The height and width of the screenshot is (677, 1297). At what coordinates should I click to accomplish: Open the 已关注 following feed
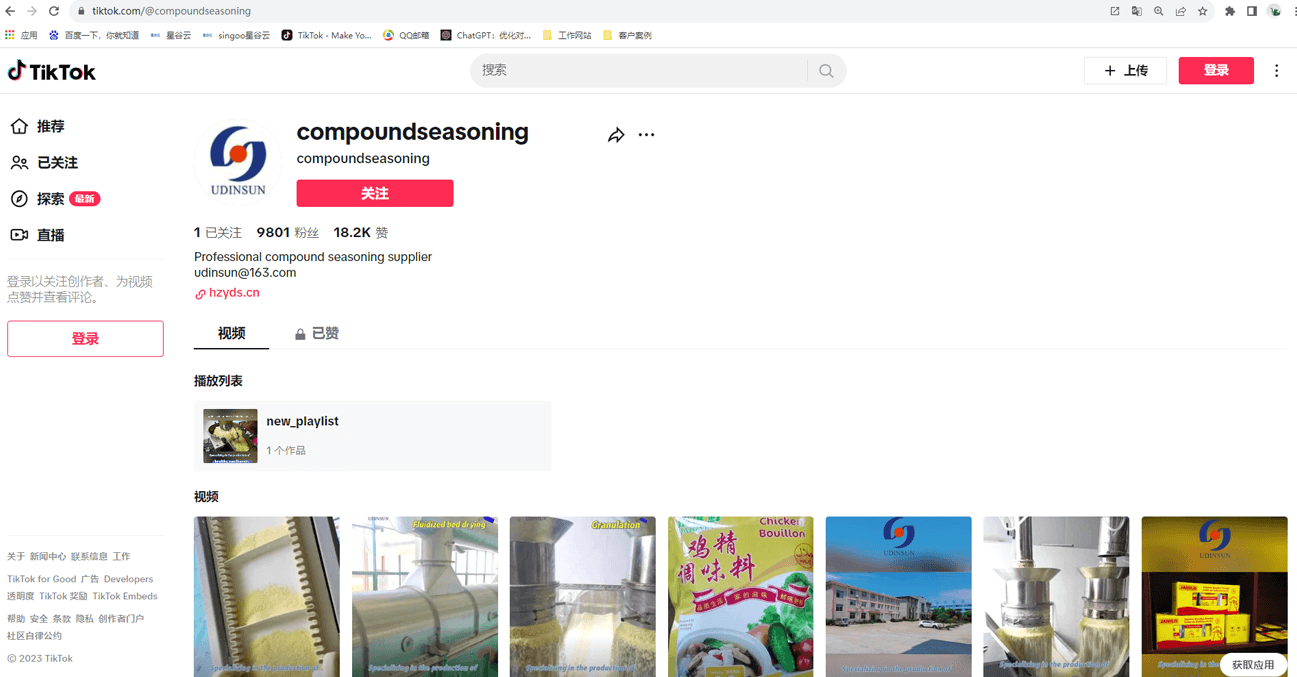pos(44,163)
